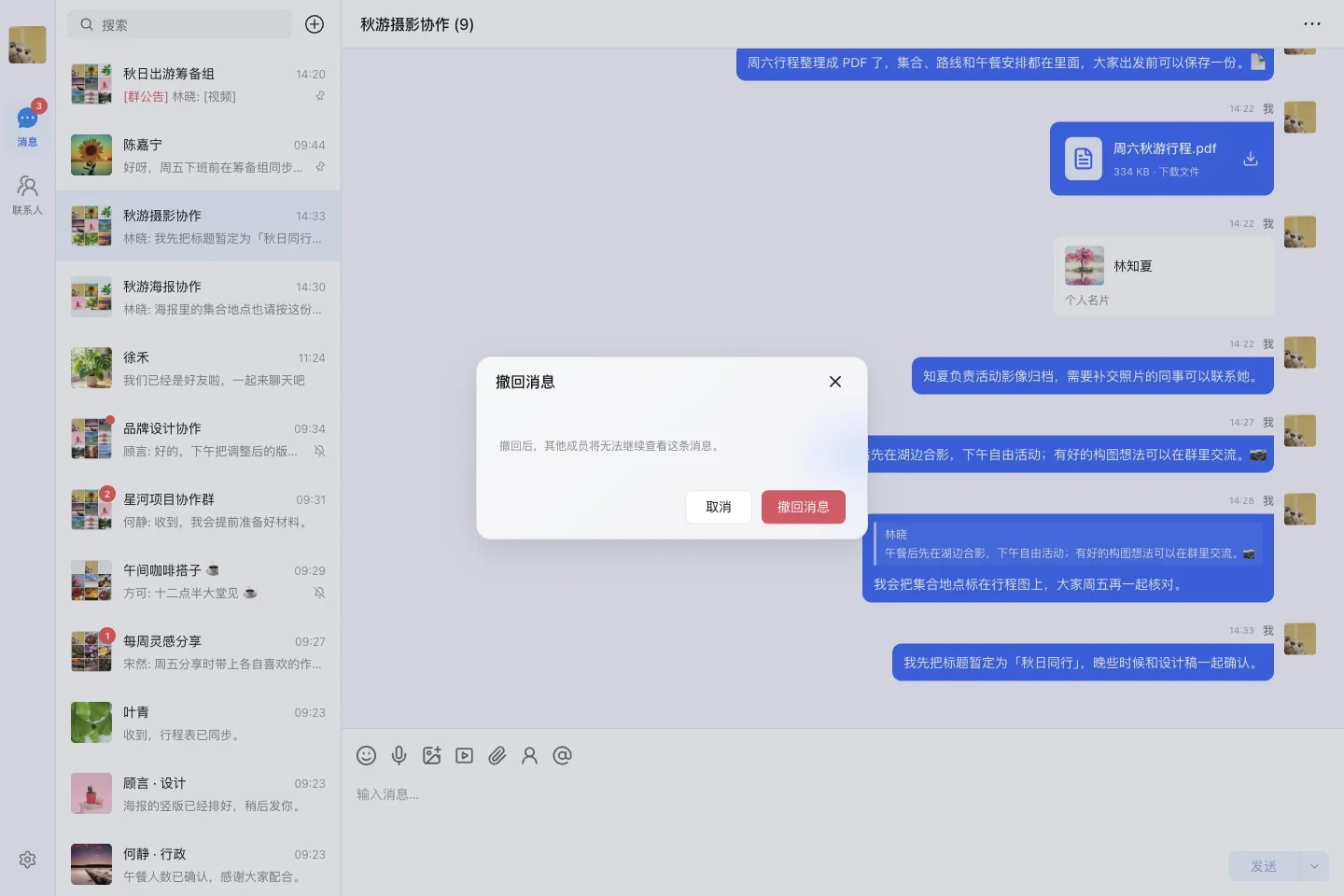Image resolution: width=1344 pixels, height=896 pixels.
Task: Open settings gear in sidebar
Action: pos(27,860)
